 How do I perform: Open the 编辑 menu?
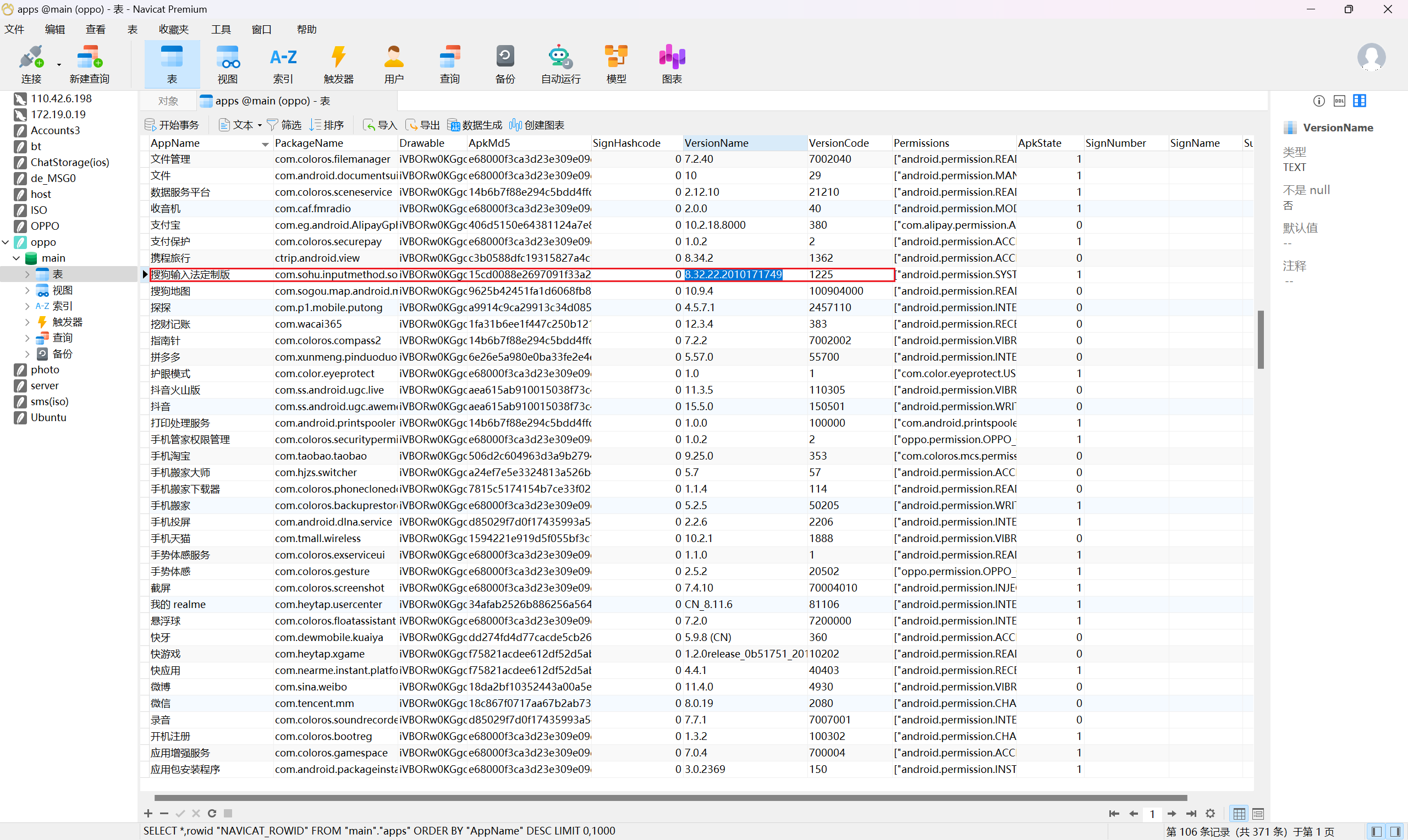[55, 30]
